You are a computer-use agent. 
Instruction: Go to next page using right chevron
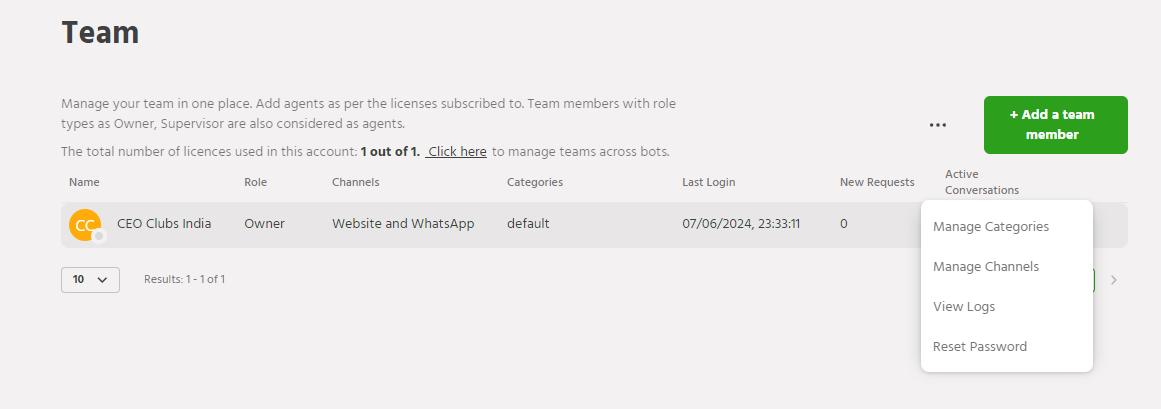tap(1114, 280)
